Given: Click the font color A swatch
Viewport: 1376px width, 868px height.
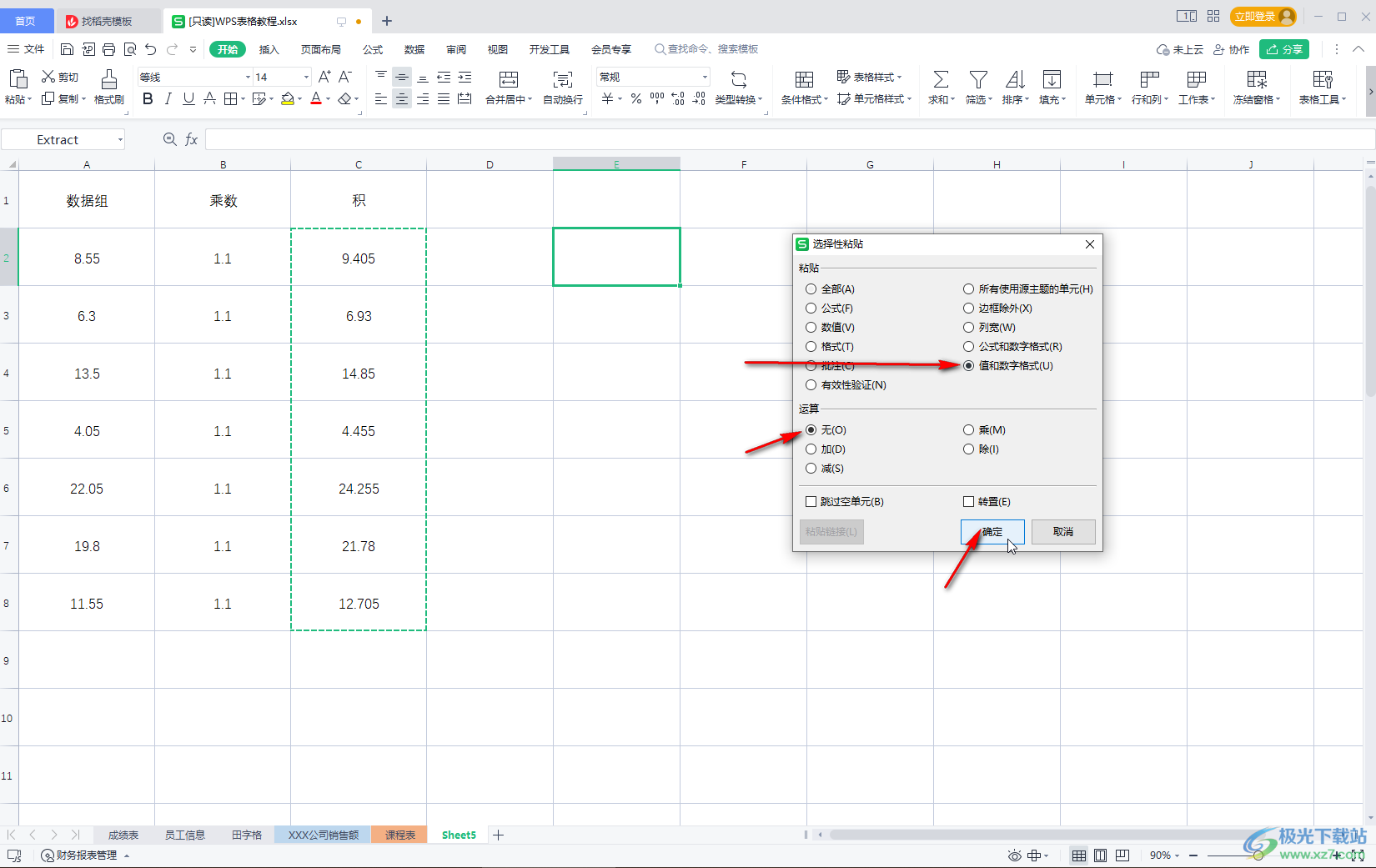Looking at the screenshot, I should (x=316, y=99).
